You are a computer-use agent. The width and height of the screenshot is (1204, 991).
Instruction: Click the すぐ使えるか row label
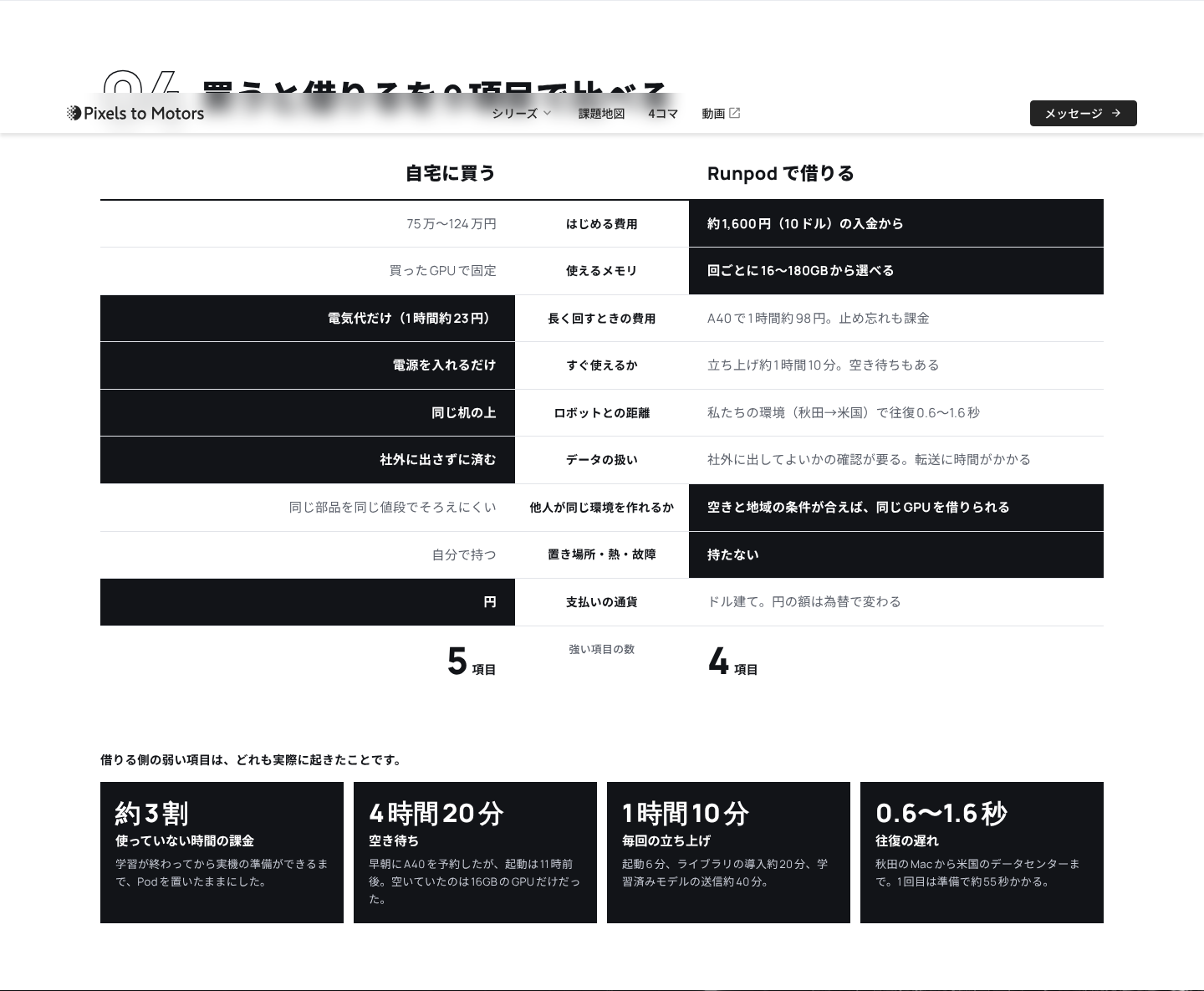pyautogui.click(x=602, y=365)
